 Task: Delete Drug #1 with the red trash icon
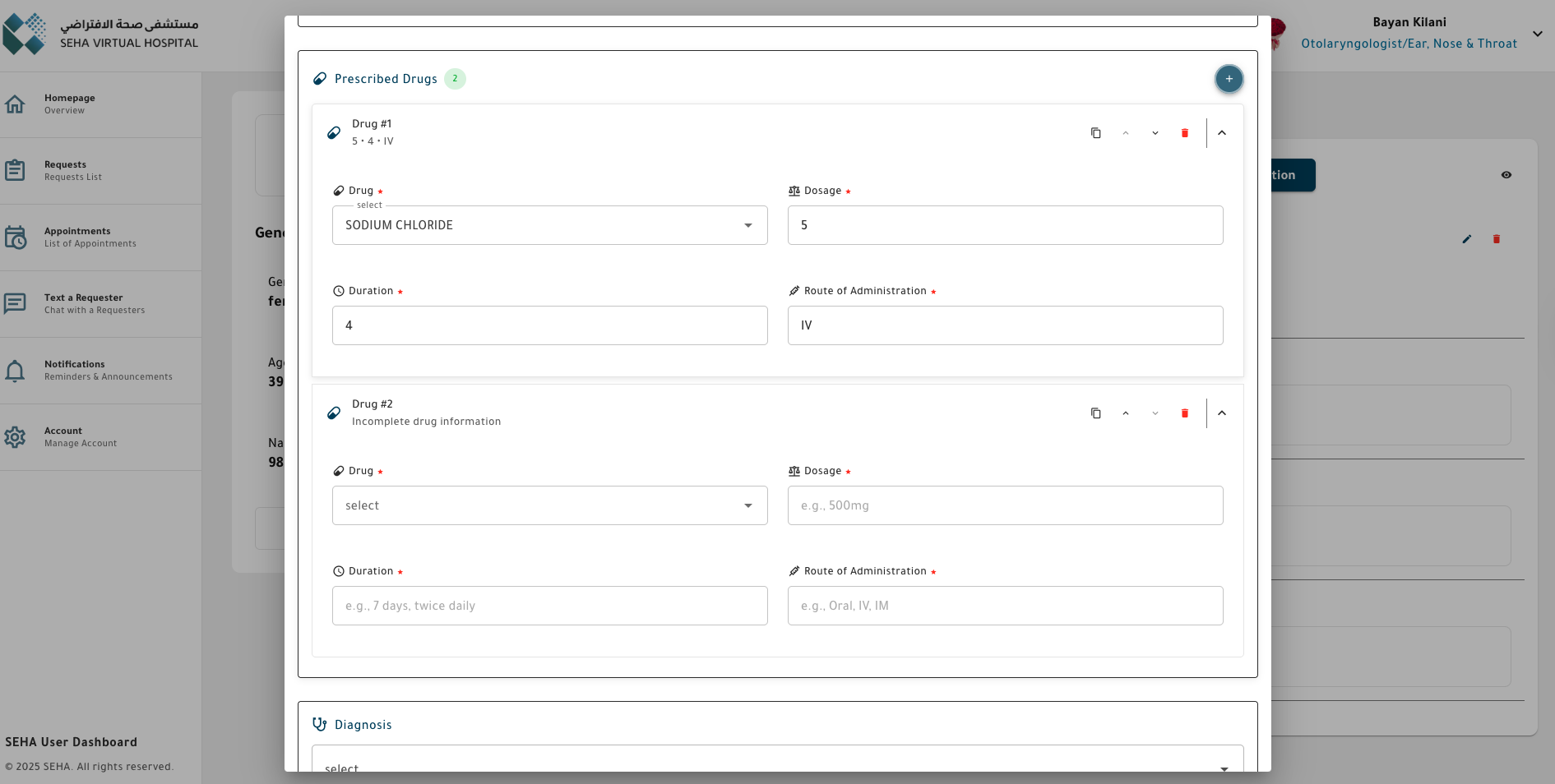[x=1184, y=133]
